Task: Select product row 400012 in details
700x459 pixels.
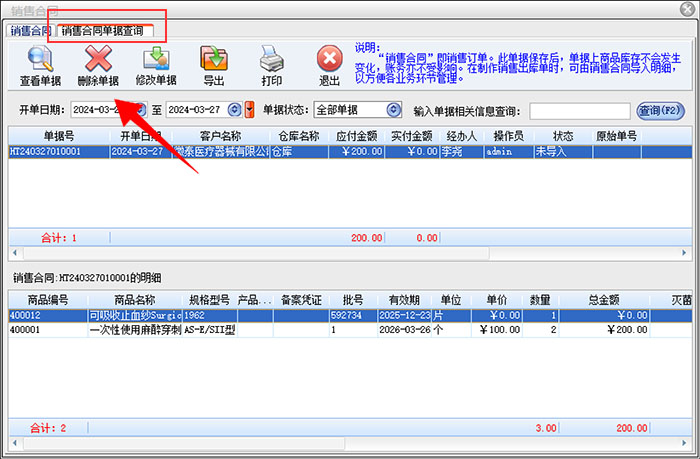Action: [x=26, y=315]
